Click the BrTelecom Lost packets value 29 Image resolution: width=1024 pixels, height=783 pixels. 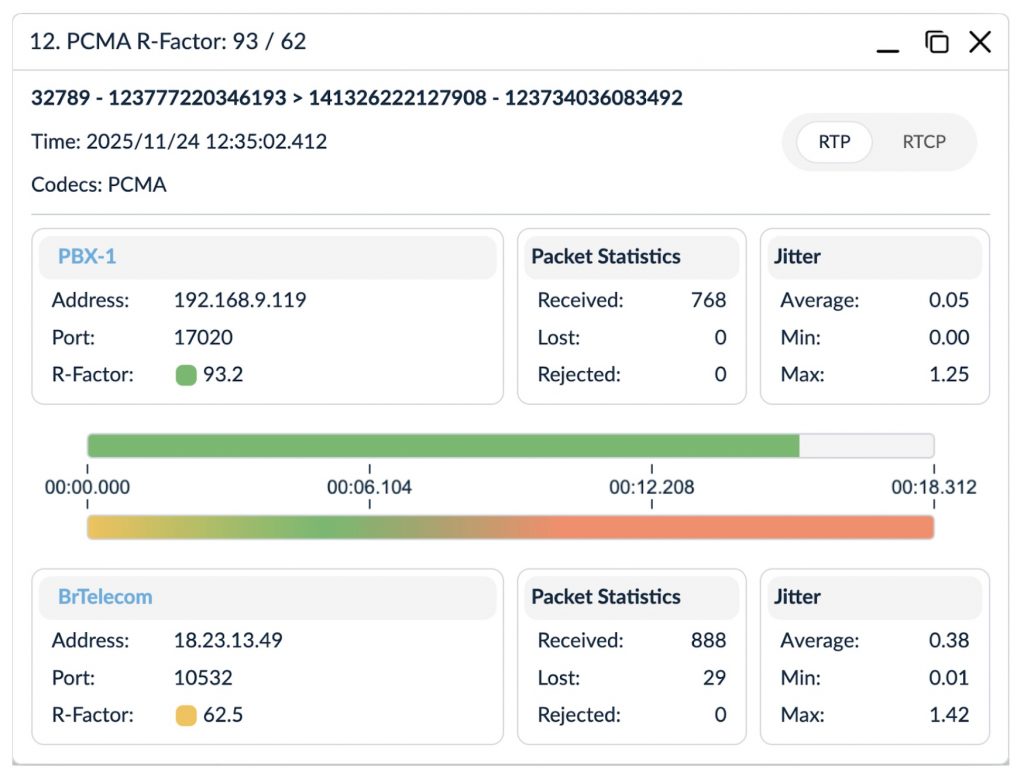tap(714, 678)
